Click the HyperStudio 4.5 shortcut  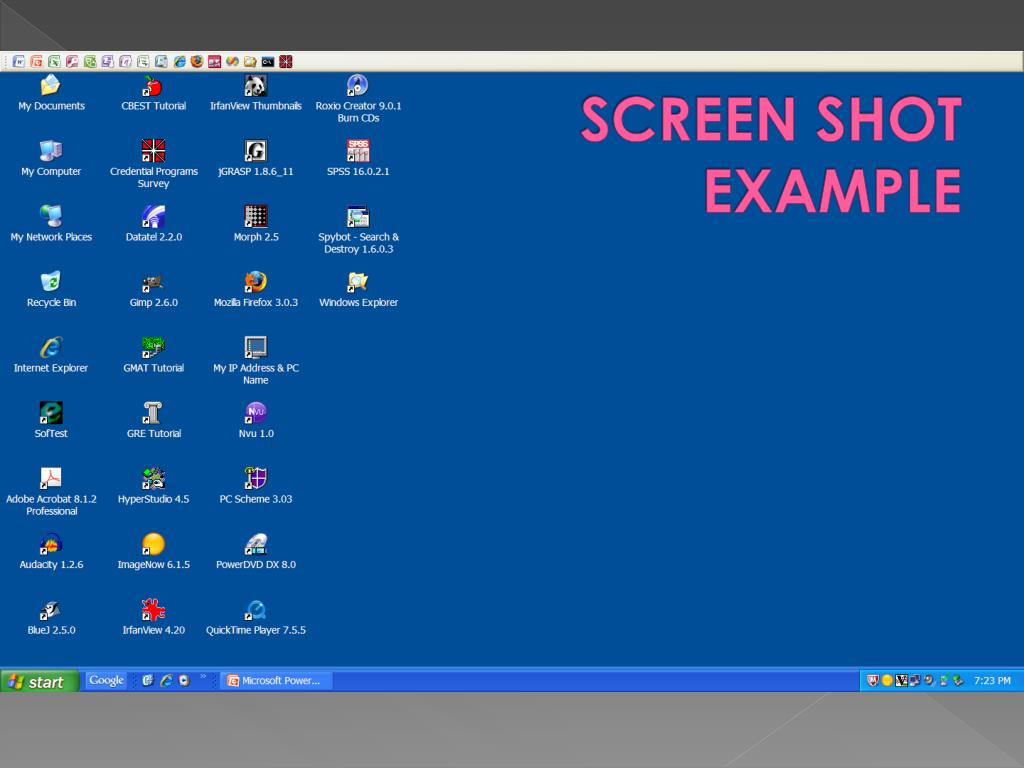click(153, 487)
